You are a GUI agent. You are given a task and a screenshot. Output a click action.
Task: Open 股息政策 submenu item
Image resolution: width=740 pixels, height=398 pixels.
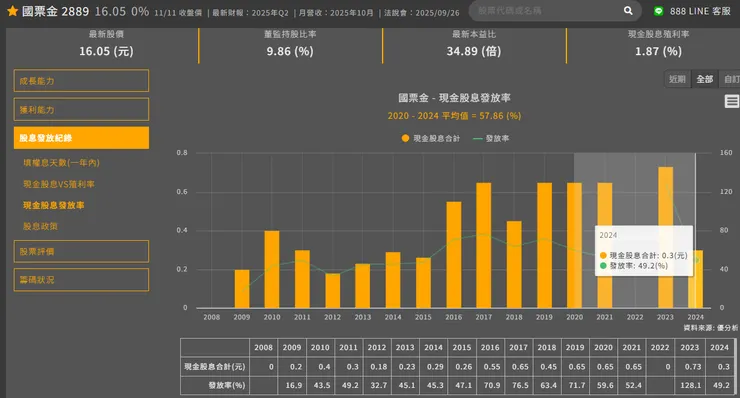click(40, 226)
